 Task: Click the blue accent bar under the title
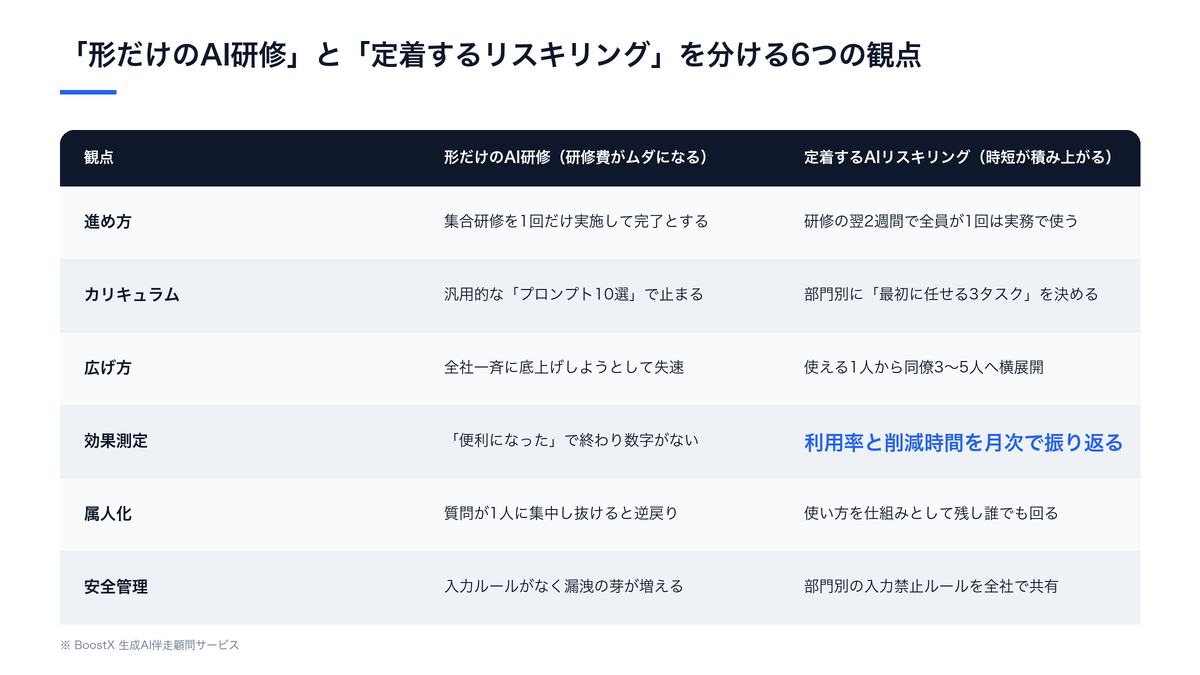tap(88, 93)
